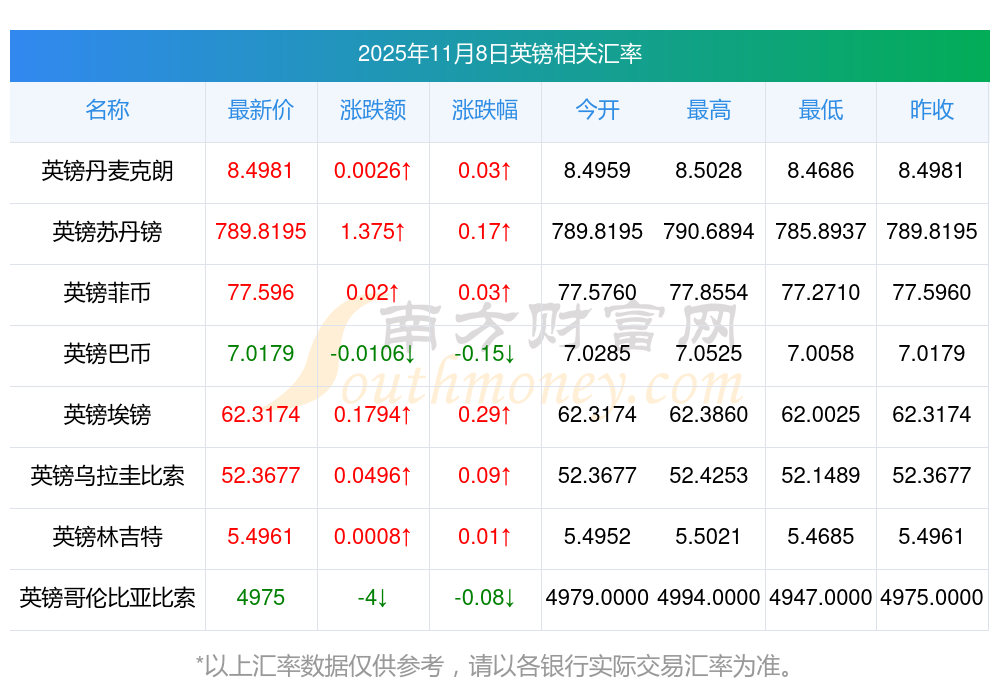The height and width of the screenshot is (697, 1000).
Task: Select high value 790.6894
Action: 709,231
